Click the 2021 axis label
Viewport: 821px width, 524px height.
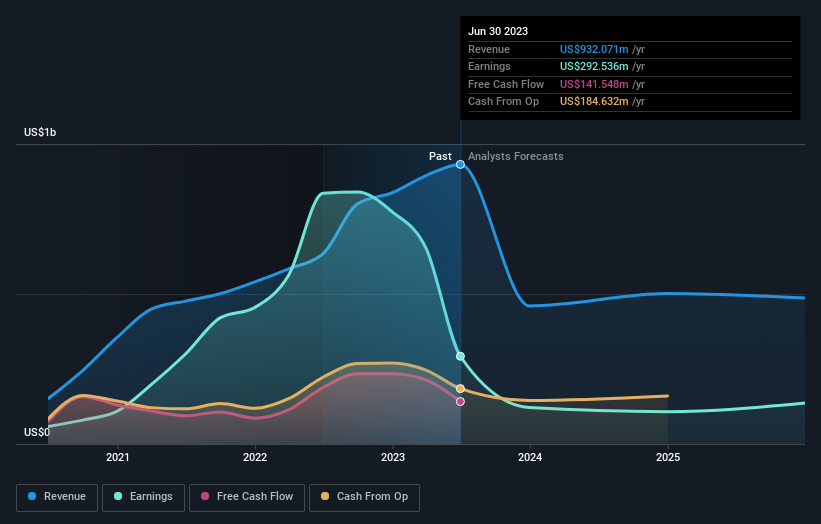(117, 457)
